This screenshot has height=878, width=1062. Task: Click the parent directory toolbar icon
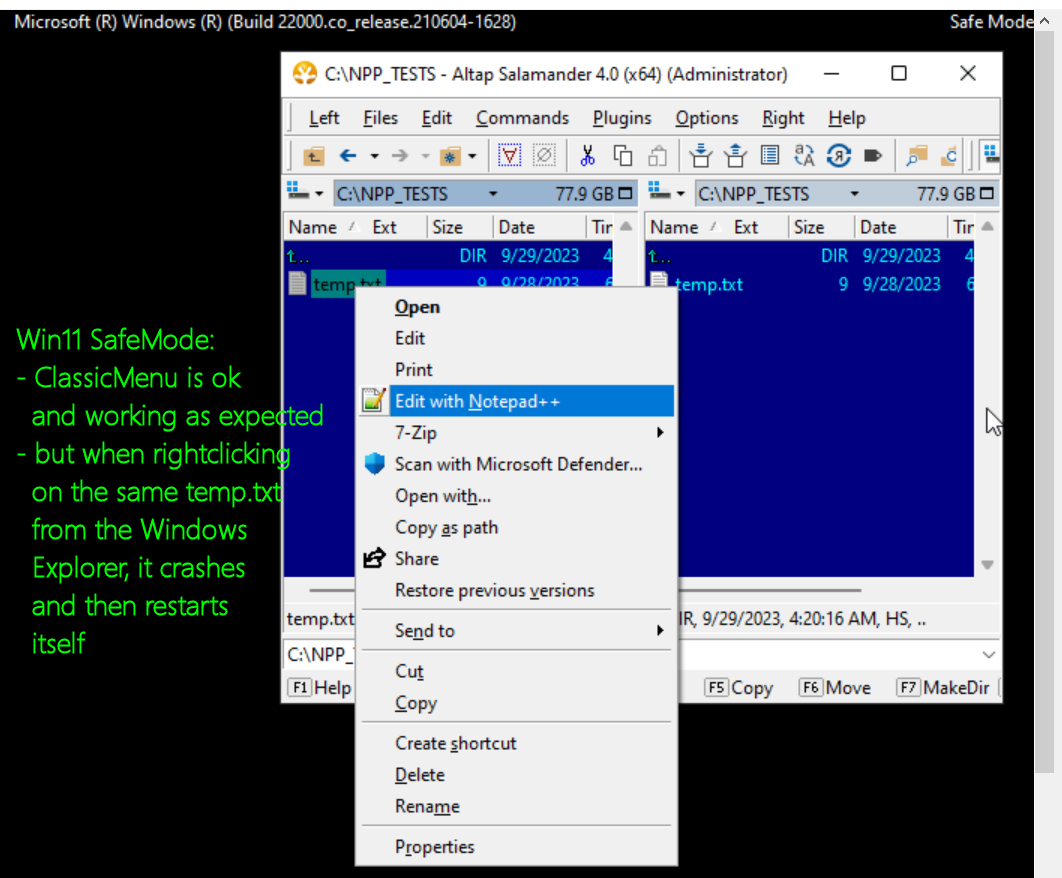pos(313,156)
